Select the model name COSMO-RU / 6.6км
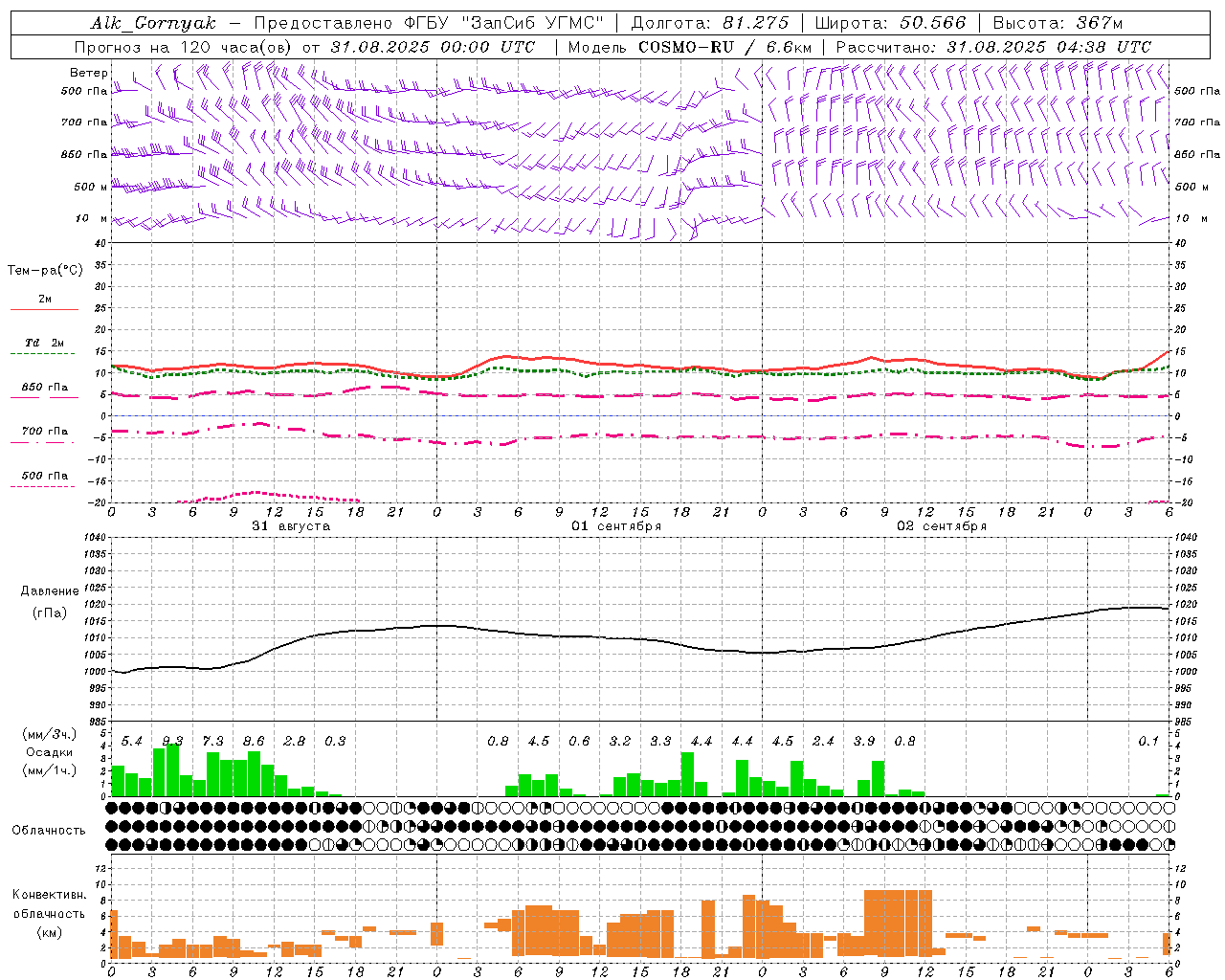 click(x=725, y=47)
